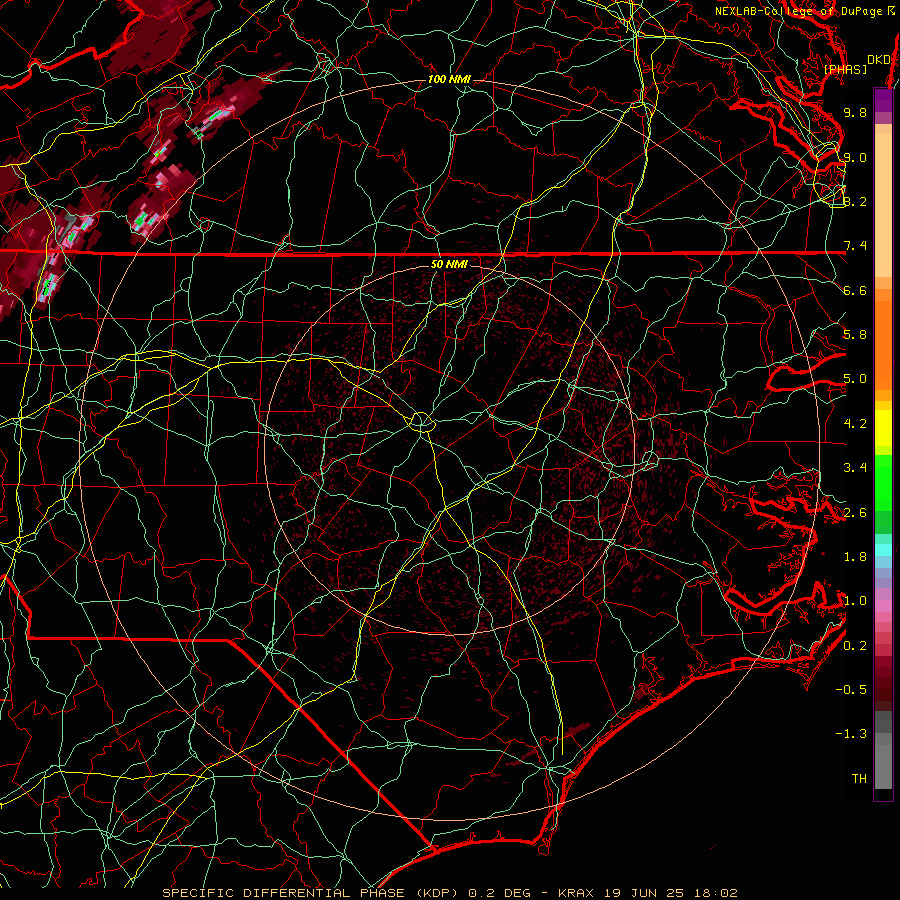Click the 1.8 legend value
This screenshot has height=900, width=900.
click(855, 557)
